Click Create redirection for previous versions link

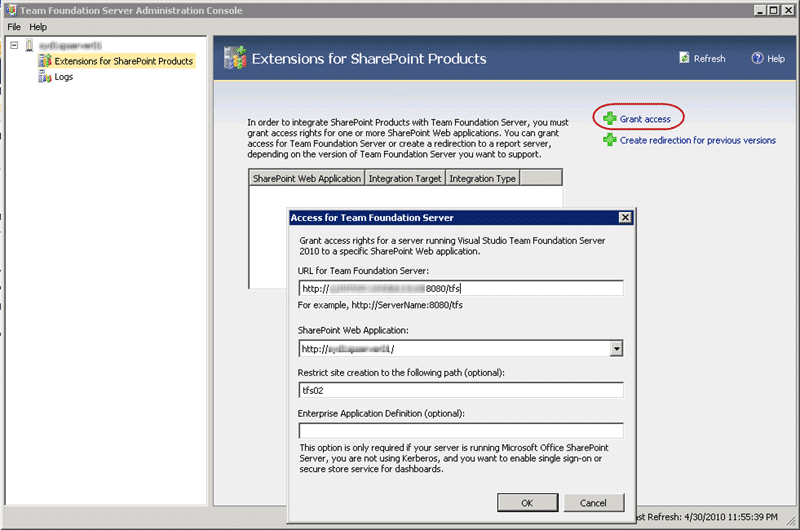[697, 140]
